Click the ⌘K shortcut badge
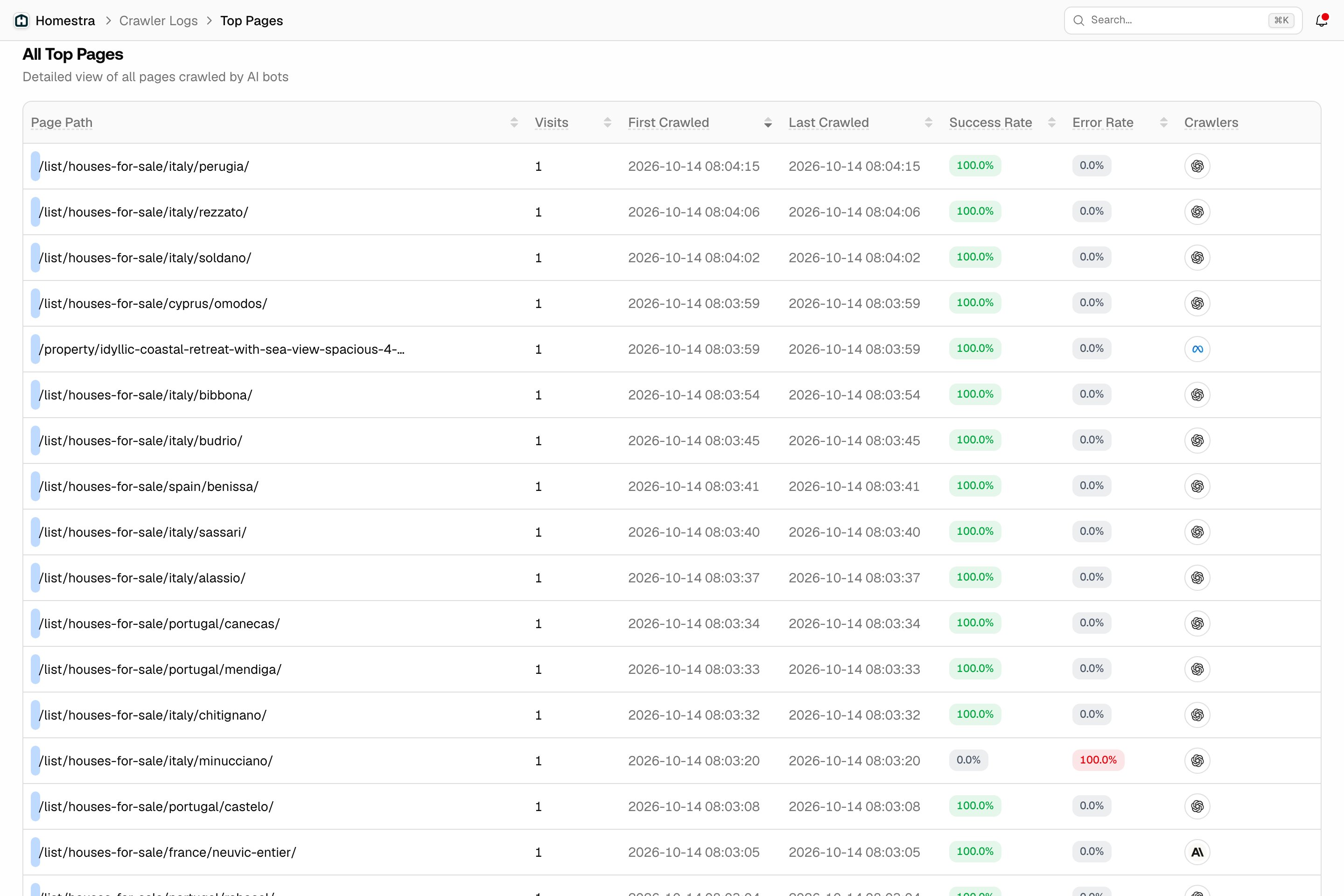The image size is (1344, 896). pos(1281,21)
